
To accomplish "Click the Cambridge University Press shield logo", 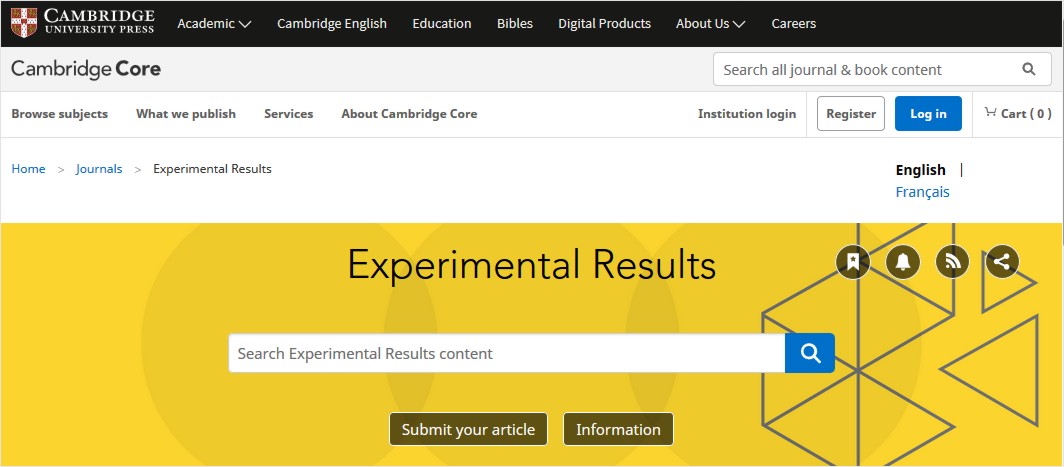I will 24,23.
